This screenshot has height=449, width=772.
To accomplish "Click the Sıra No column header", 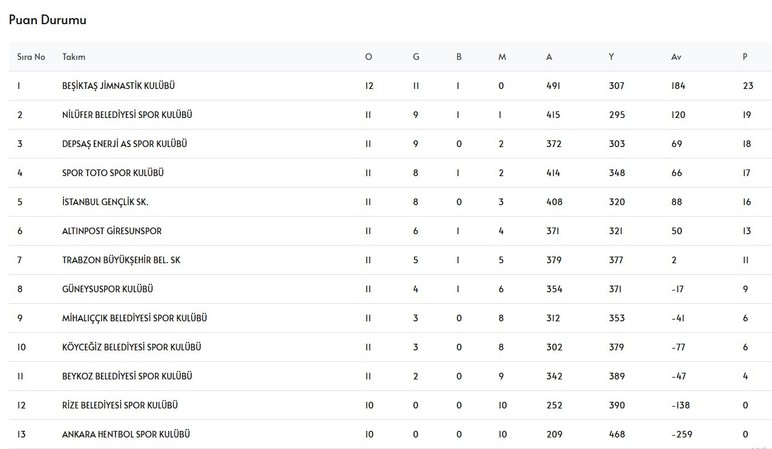I will point(31,57).
